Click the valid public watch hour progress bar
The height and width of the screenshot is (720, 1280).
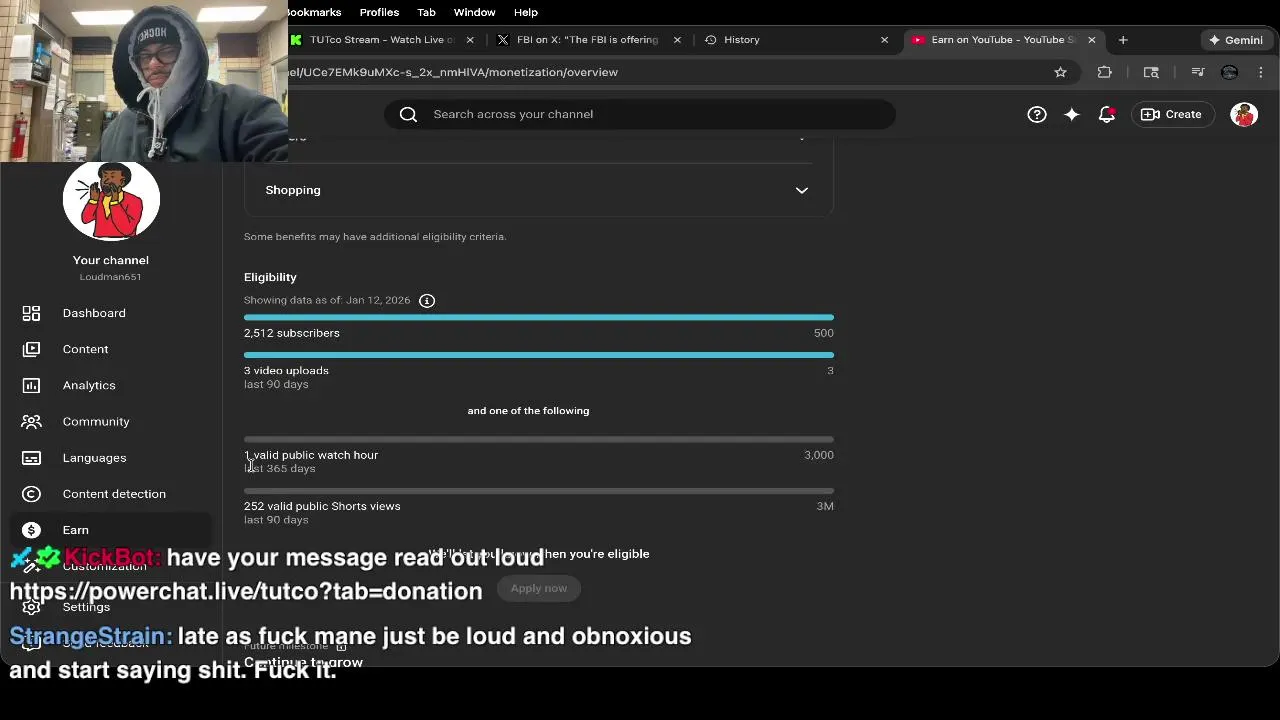[539, 439]
